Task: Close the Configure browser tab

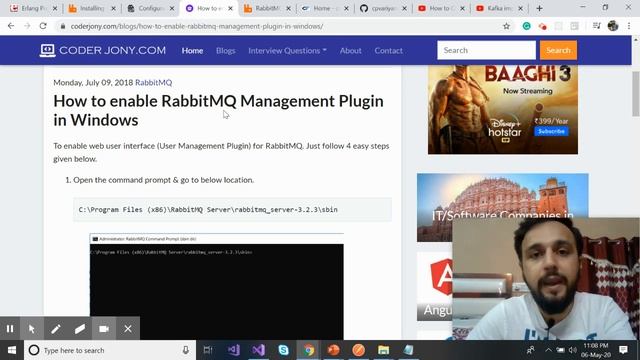Action: [x=172, y=8]
